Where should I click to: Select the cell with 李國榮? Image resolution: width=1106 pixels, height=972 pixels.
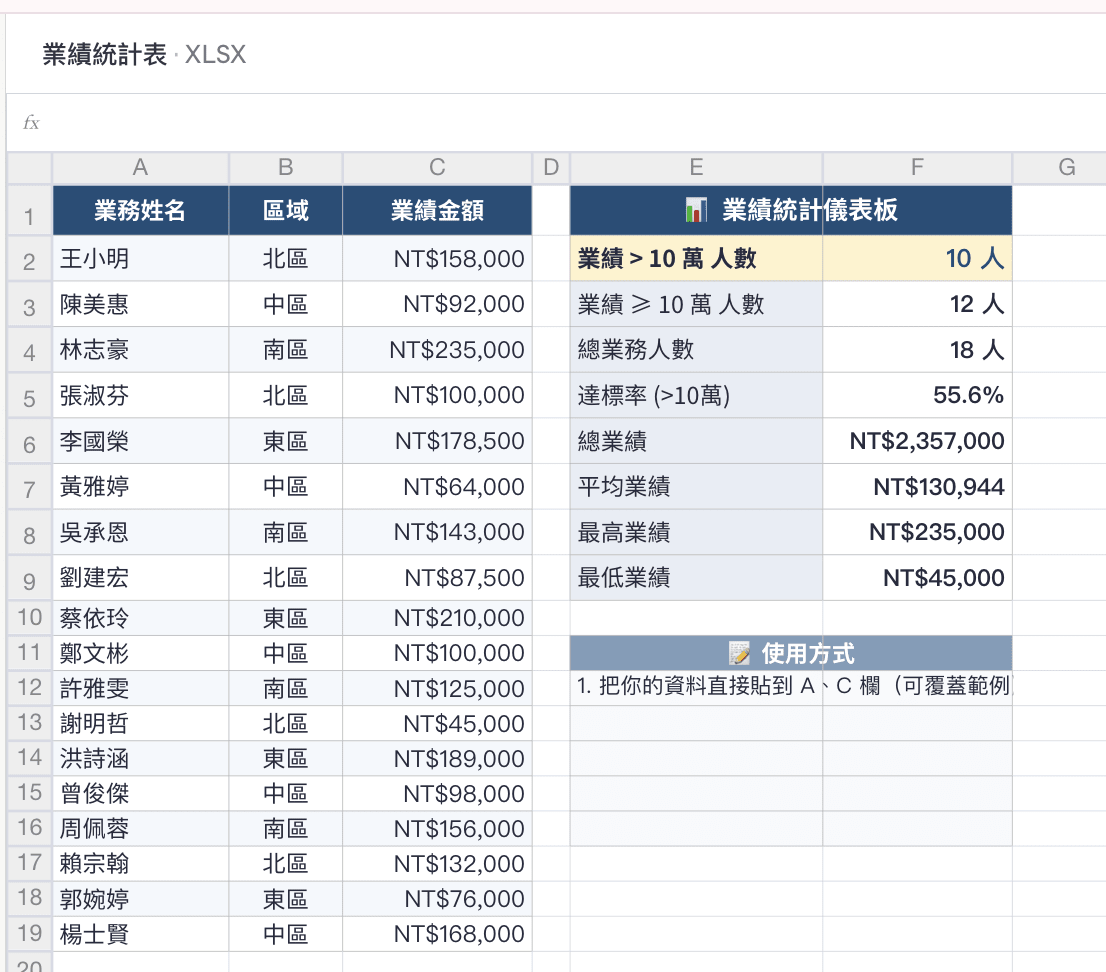140,441
